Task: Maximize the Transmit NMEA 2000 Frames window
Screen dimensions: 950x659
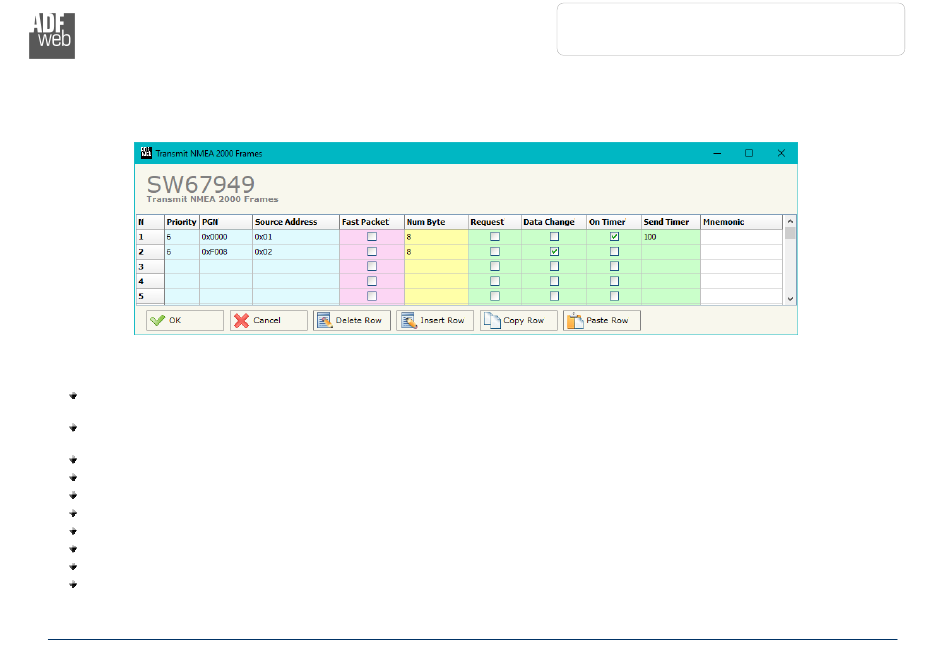Action: click(749, 153)
